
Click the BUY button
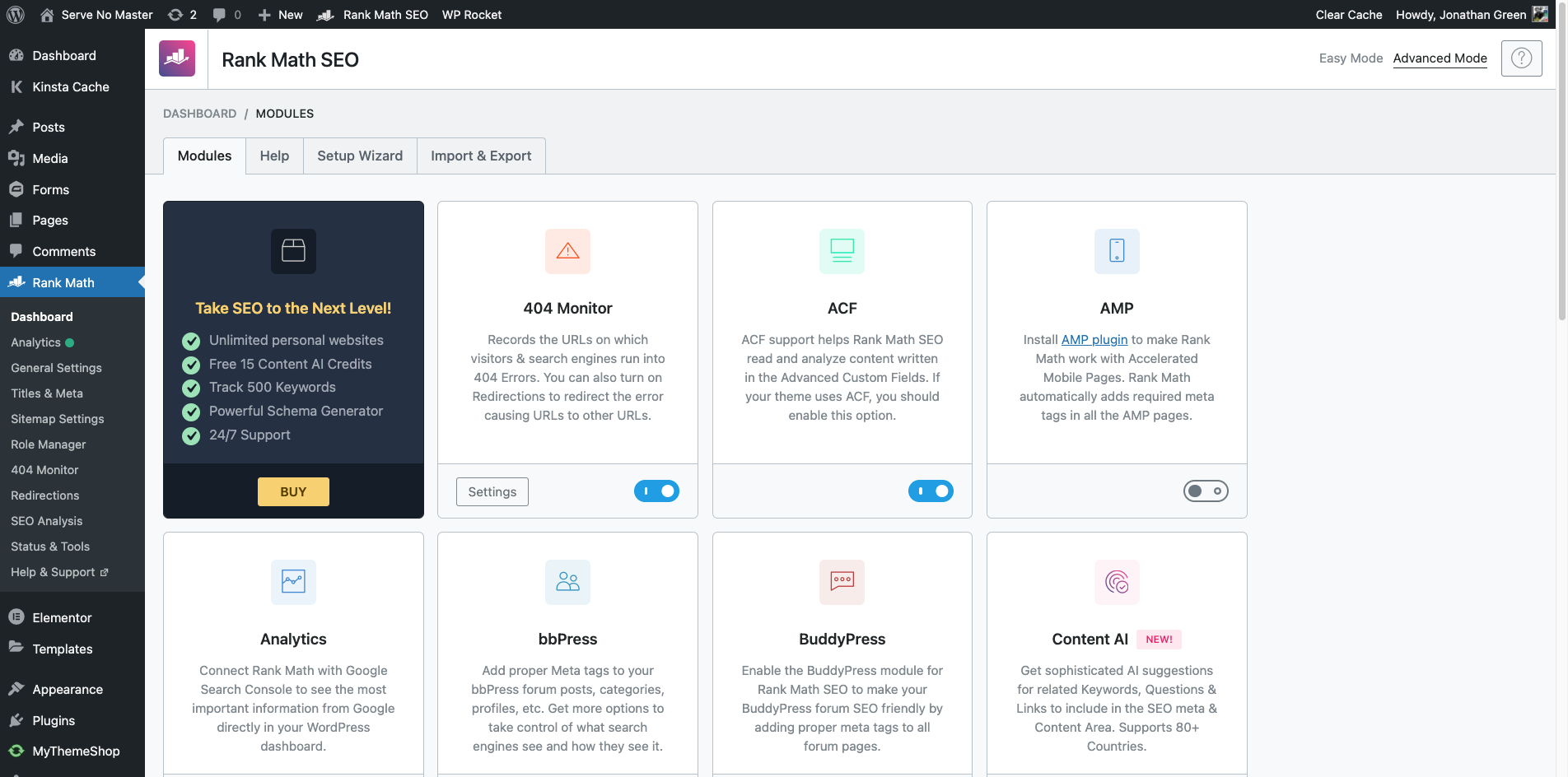(x=293, y=491)
